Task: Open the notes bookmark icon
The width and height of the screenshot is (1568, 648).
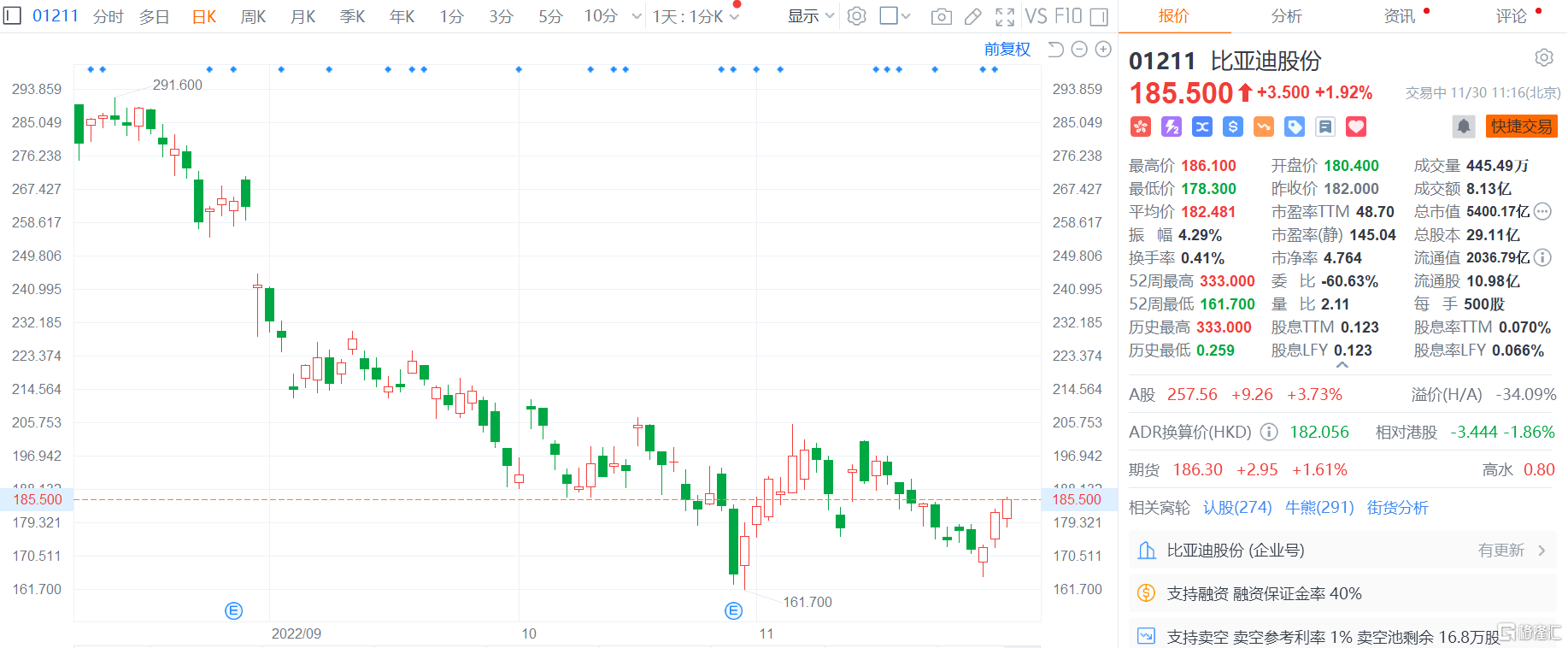Action: pos(1325,127)
